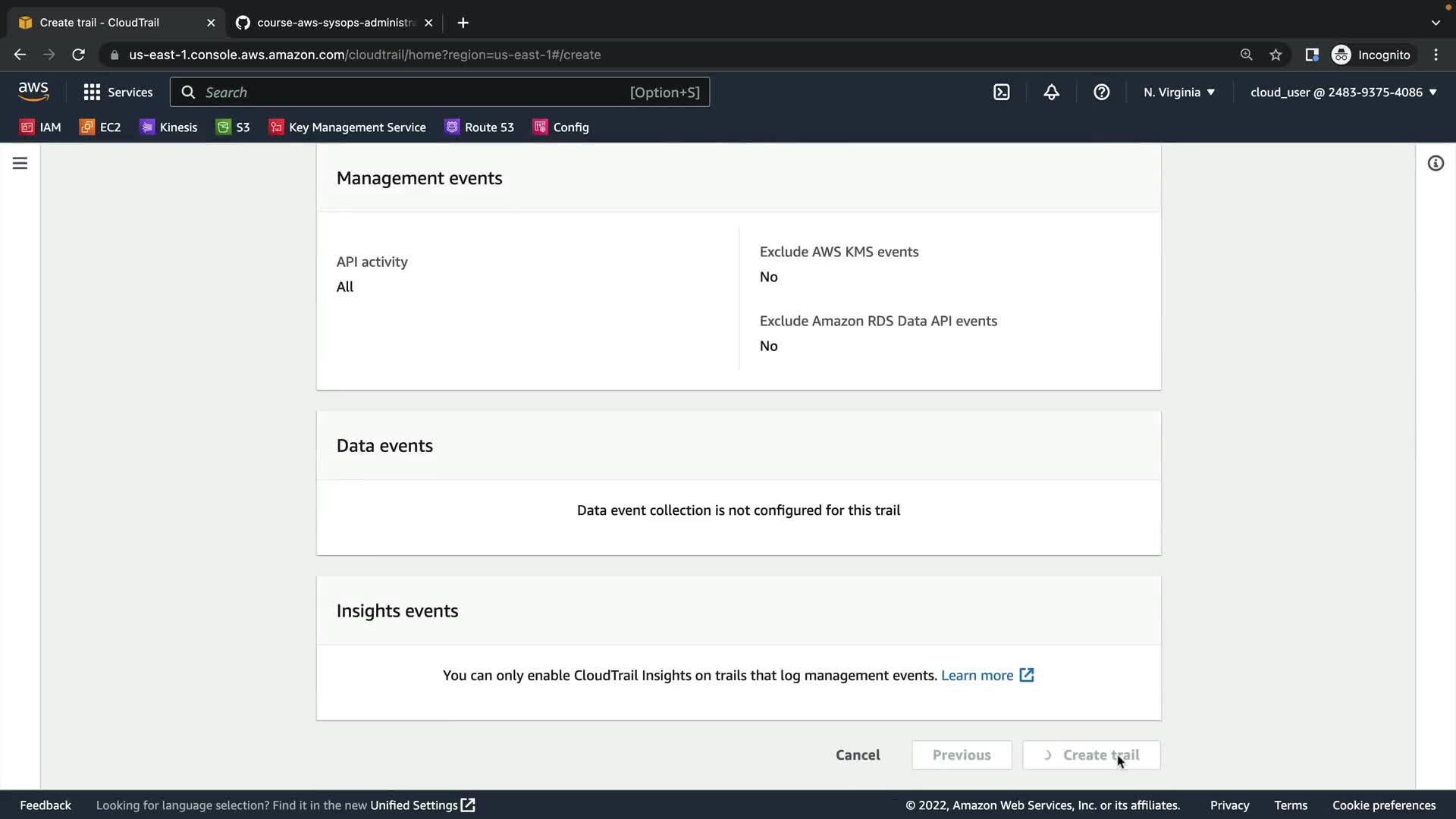1456x819 pixels.
Task: Open the Learn more link
Action: (987, 675)
